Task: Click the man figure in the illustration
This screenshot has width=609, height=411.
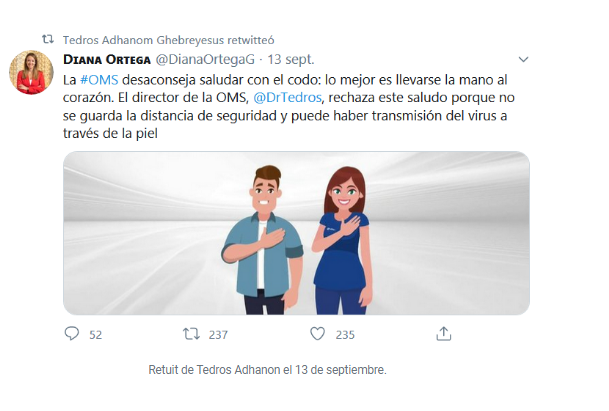Action: (262, 240)
